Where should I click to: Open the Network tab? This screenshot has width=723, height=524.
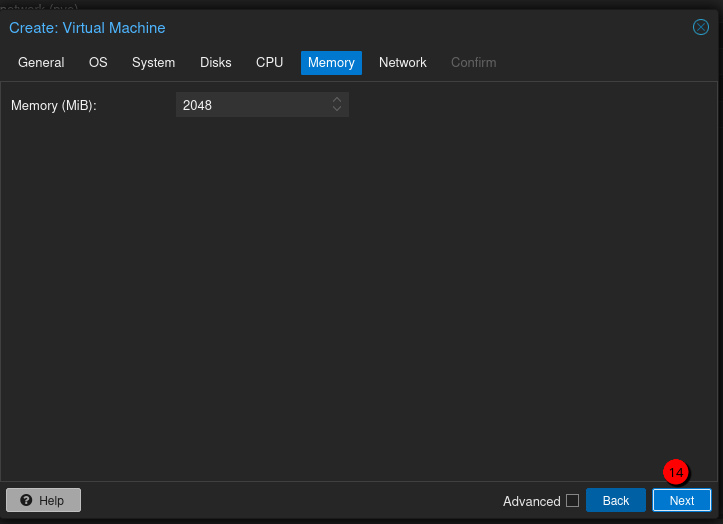pyautogui.click(x=402, y=63)
